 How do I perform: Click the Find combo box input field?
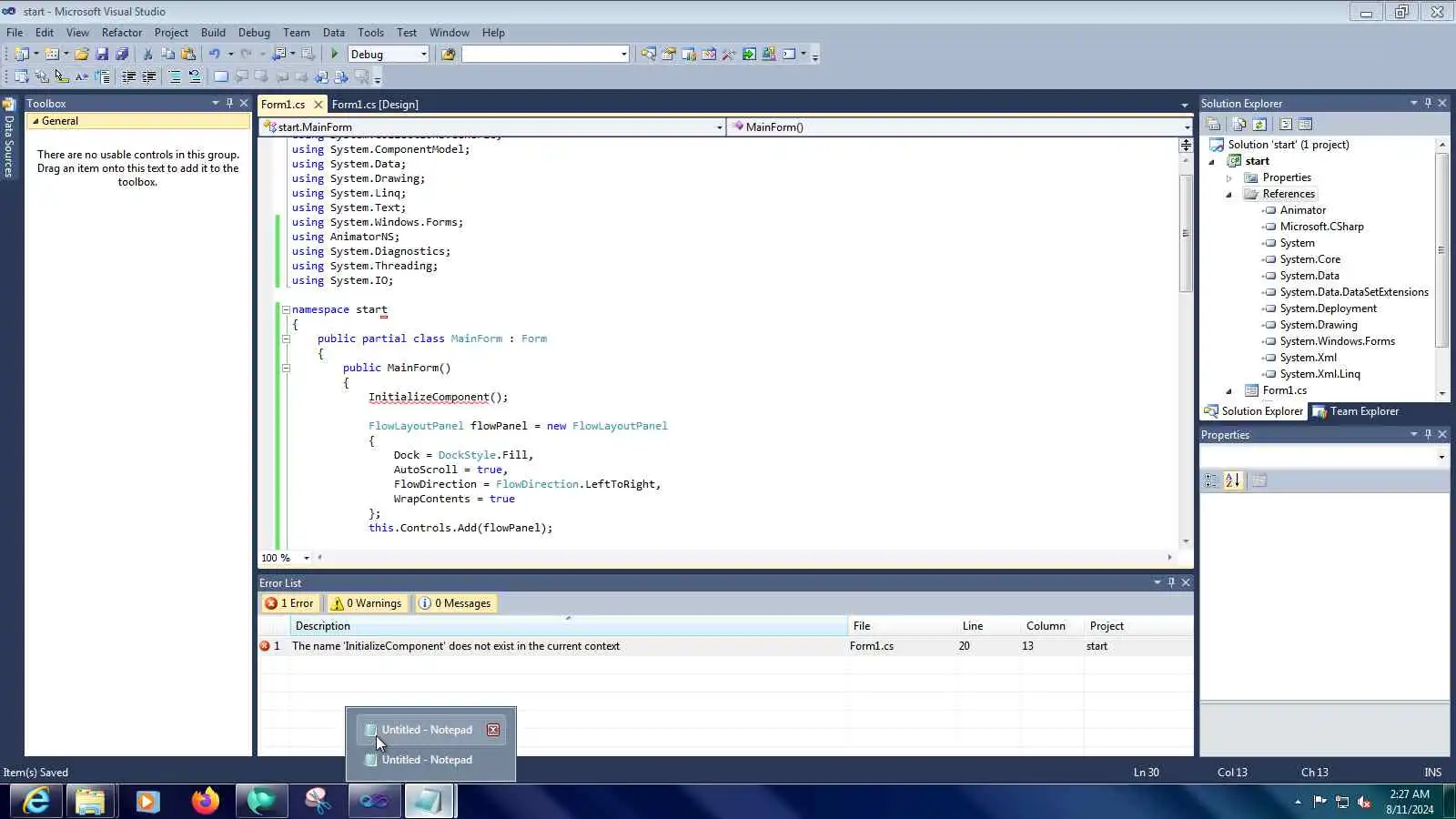(545, 54)
